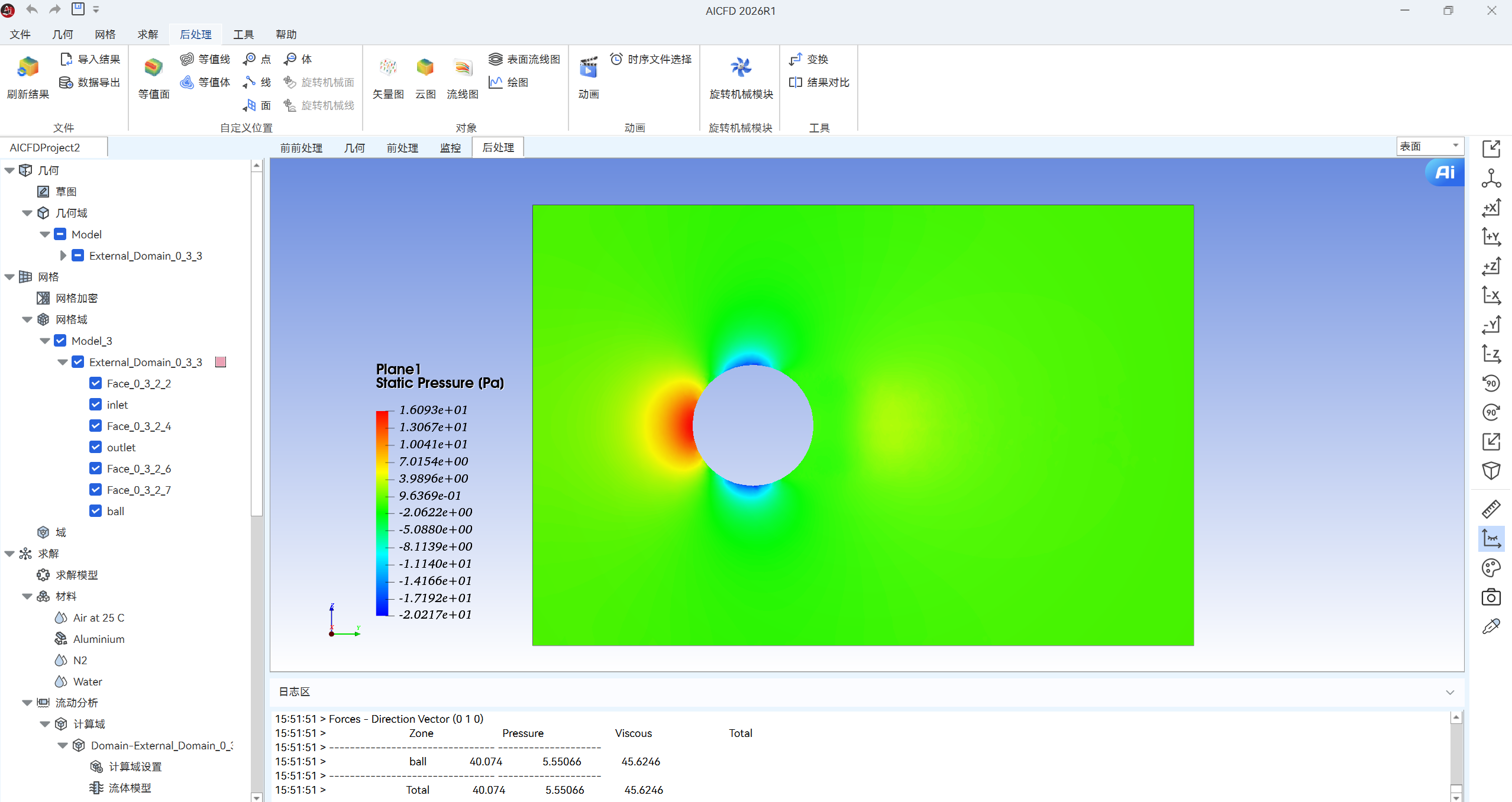Click the AI assistant badge in viewport
Screen dimensions: 1512x802
1445,173
